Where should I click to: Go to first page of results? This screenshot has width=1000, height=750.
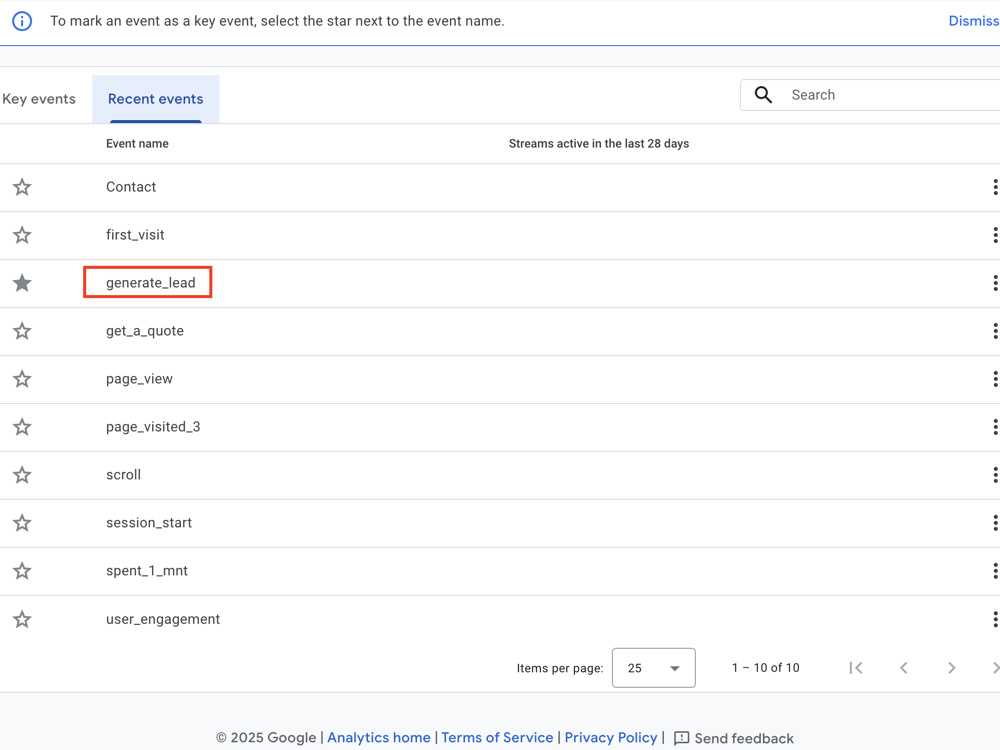coord(856,668)
